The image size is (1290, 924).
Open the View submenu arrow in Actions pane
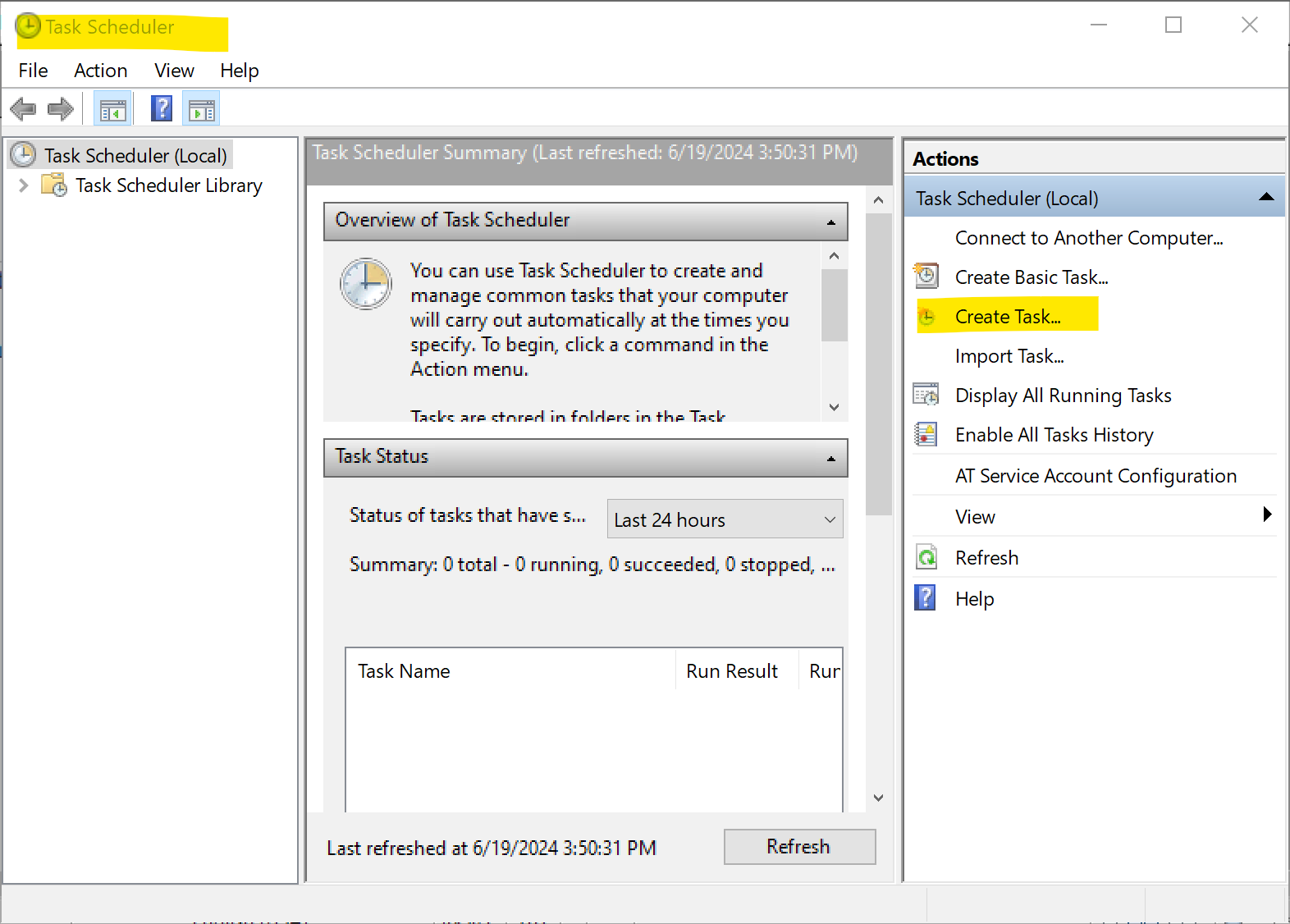point(1267,515)
